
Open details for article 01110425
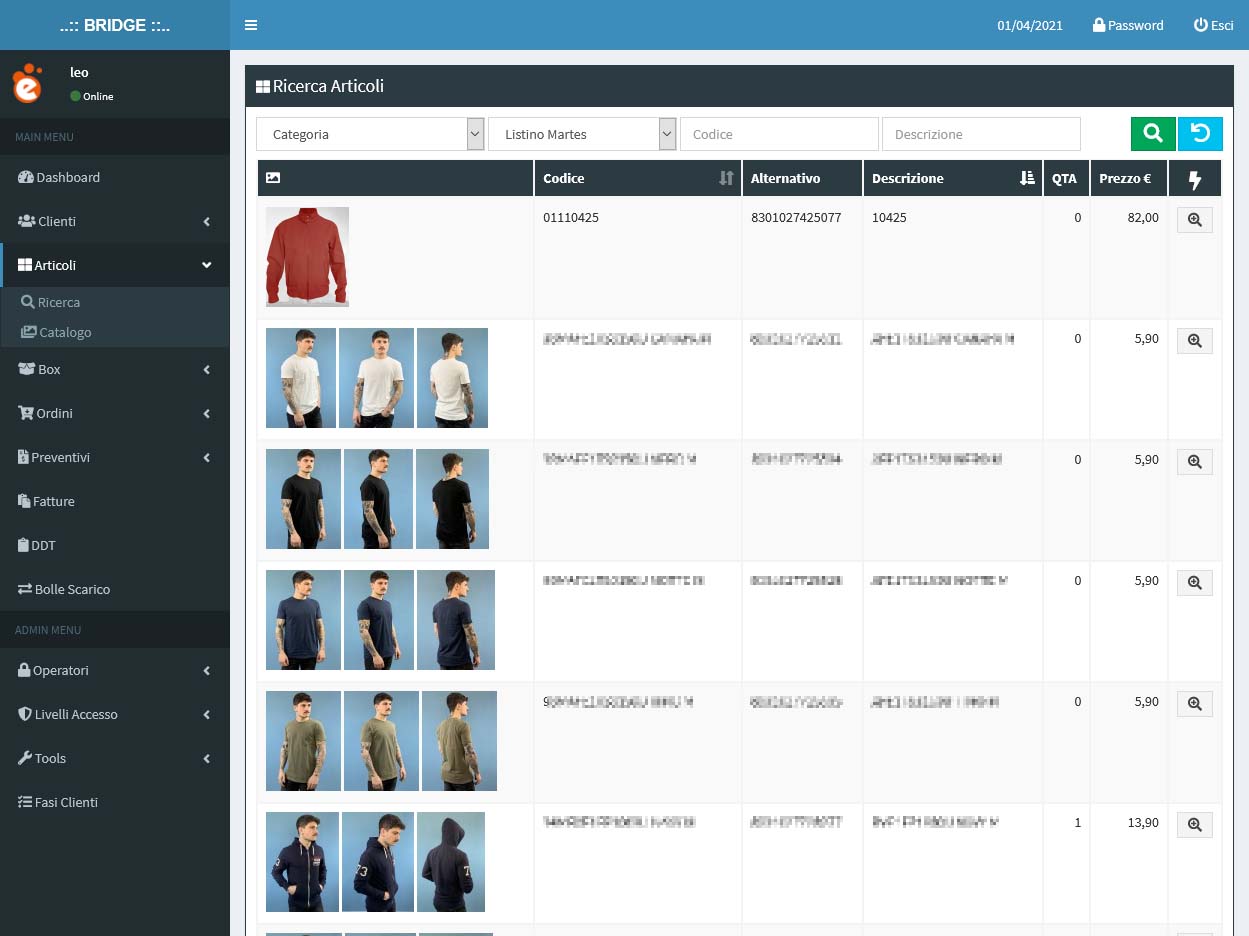[x=1194, y=220]
